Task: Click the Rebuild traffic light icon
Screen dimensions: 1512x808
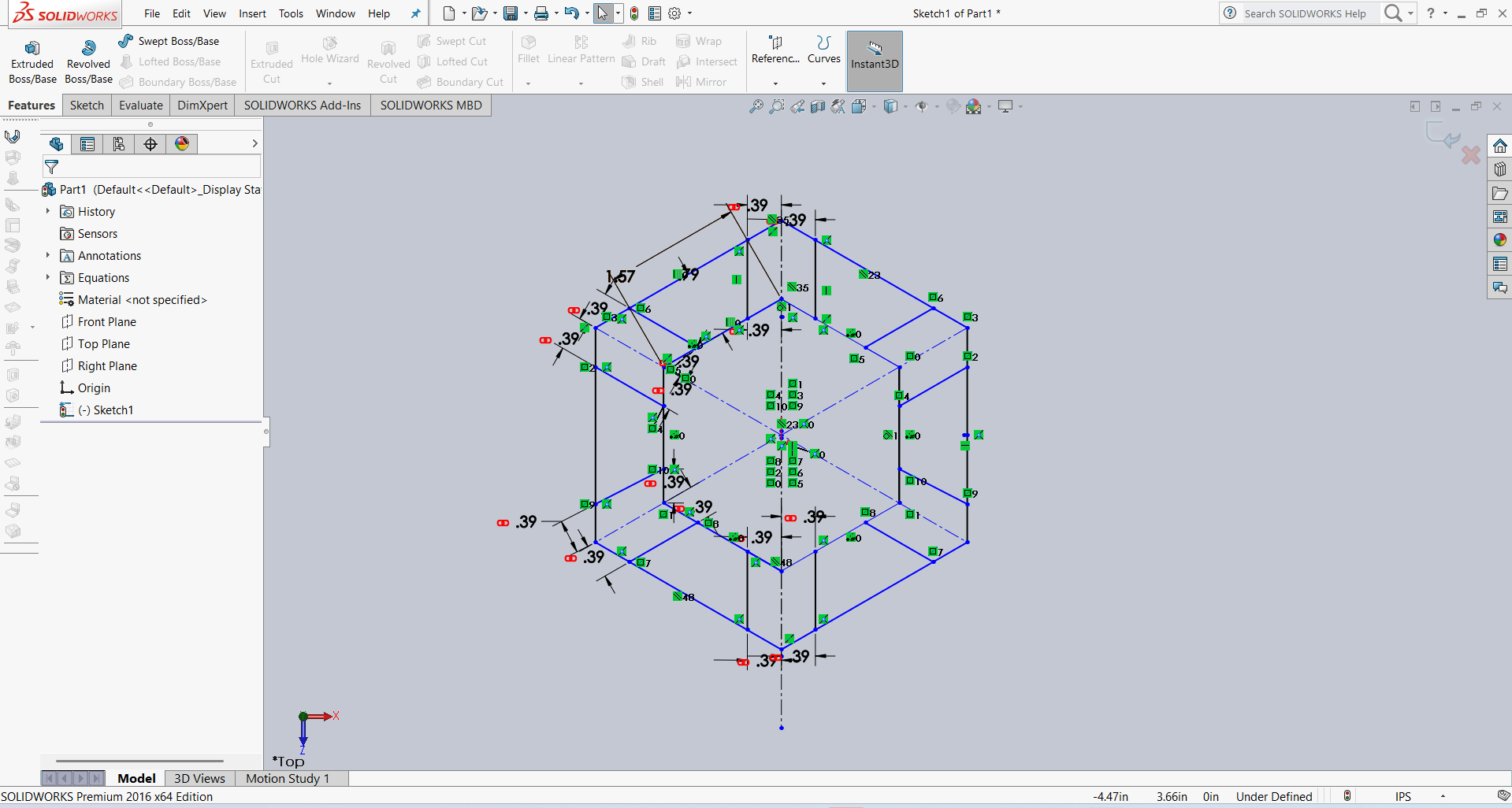Action: (x=634, y=13)
